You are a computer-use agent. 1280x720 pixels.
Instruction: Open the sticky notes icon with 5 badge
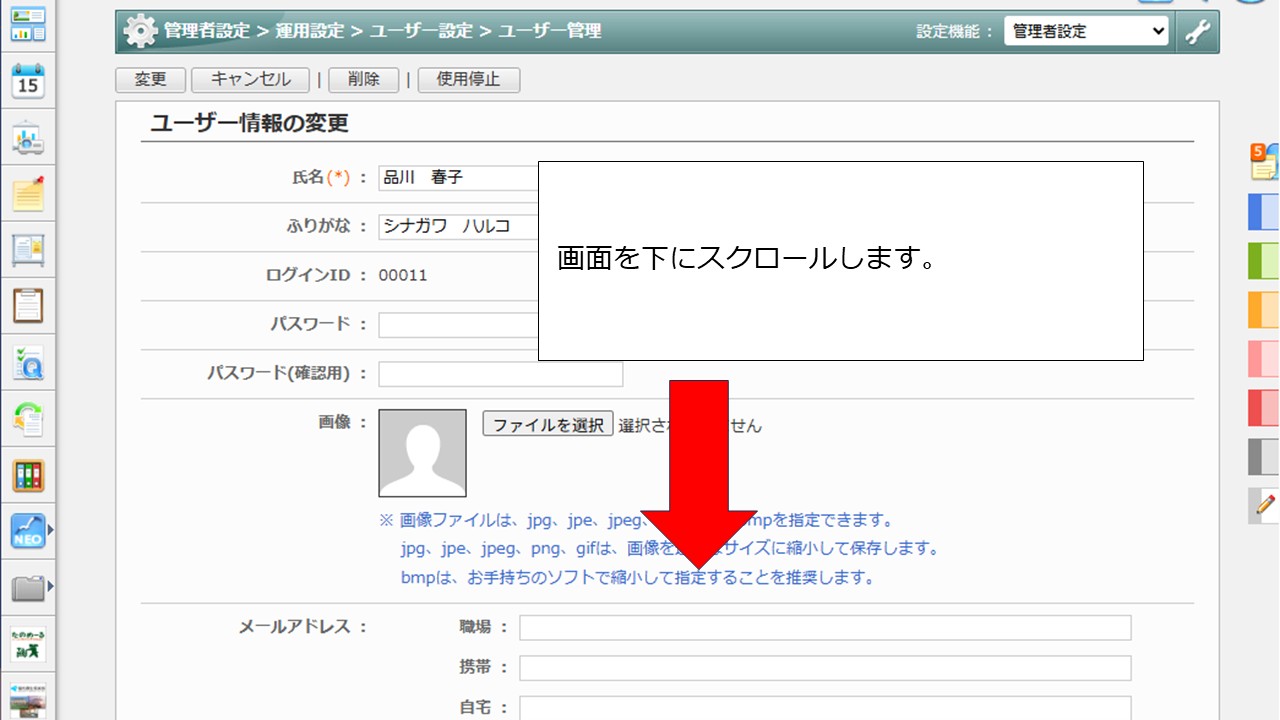1264,162
